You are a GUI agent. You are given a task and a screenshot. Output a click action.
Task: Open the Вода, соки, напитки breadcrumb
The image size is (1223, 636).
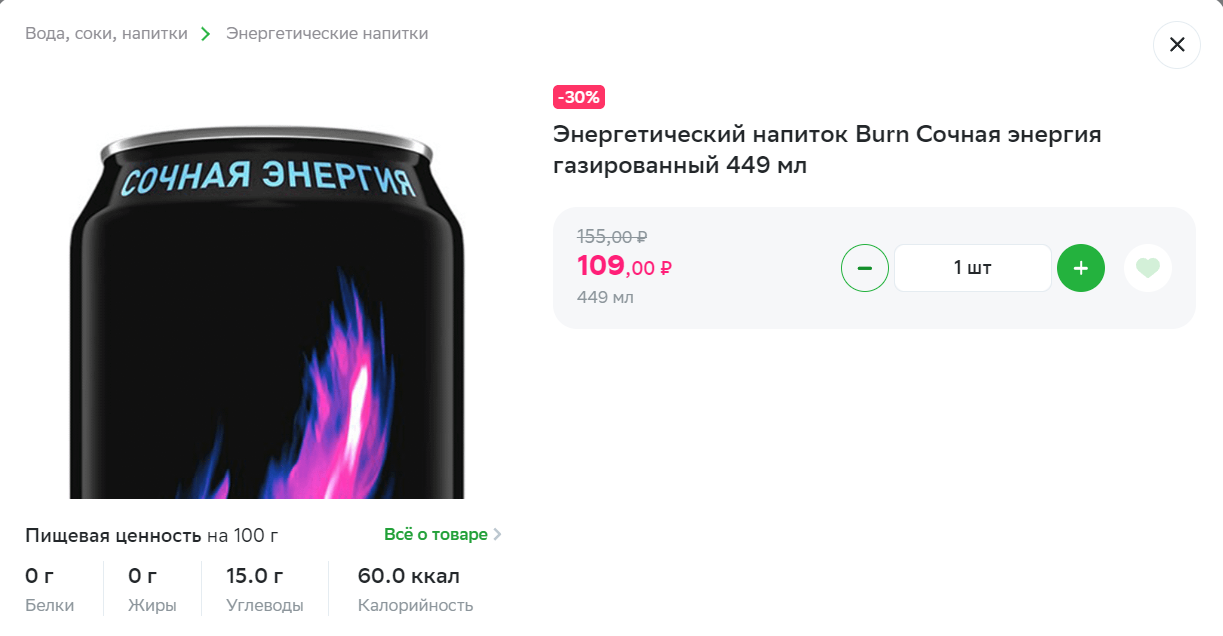coord(106,33)
